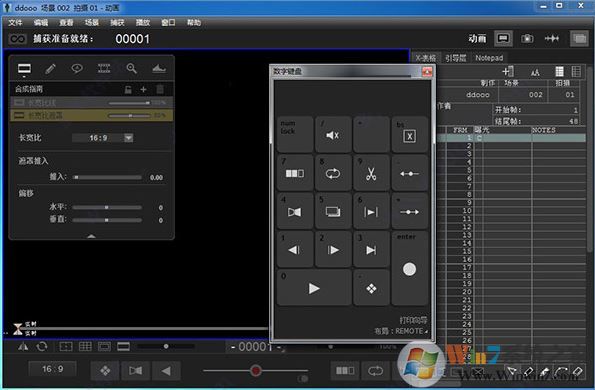
Task: Switch to the animation workspace monitor icon
Action: [x=503, y=39]
